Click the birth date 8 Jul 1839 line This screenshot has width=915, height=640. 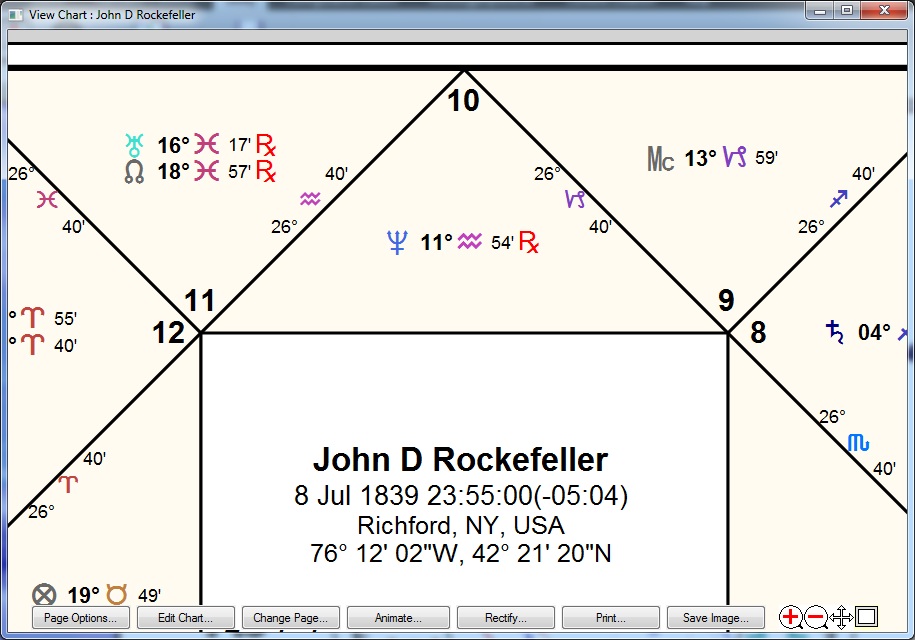(461, 496)
